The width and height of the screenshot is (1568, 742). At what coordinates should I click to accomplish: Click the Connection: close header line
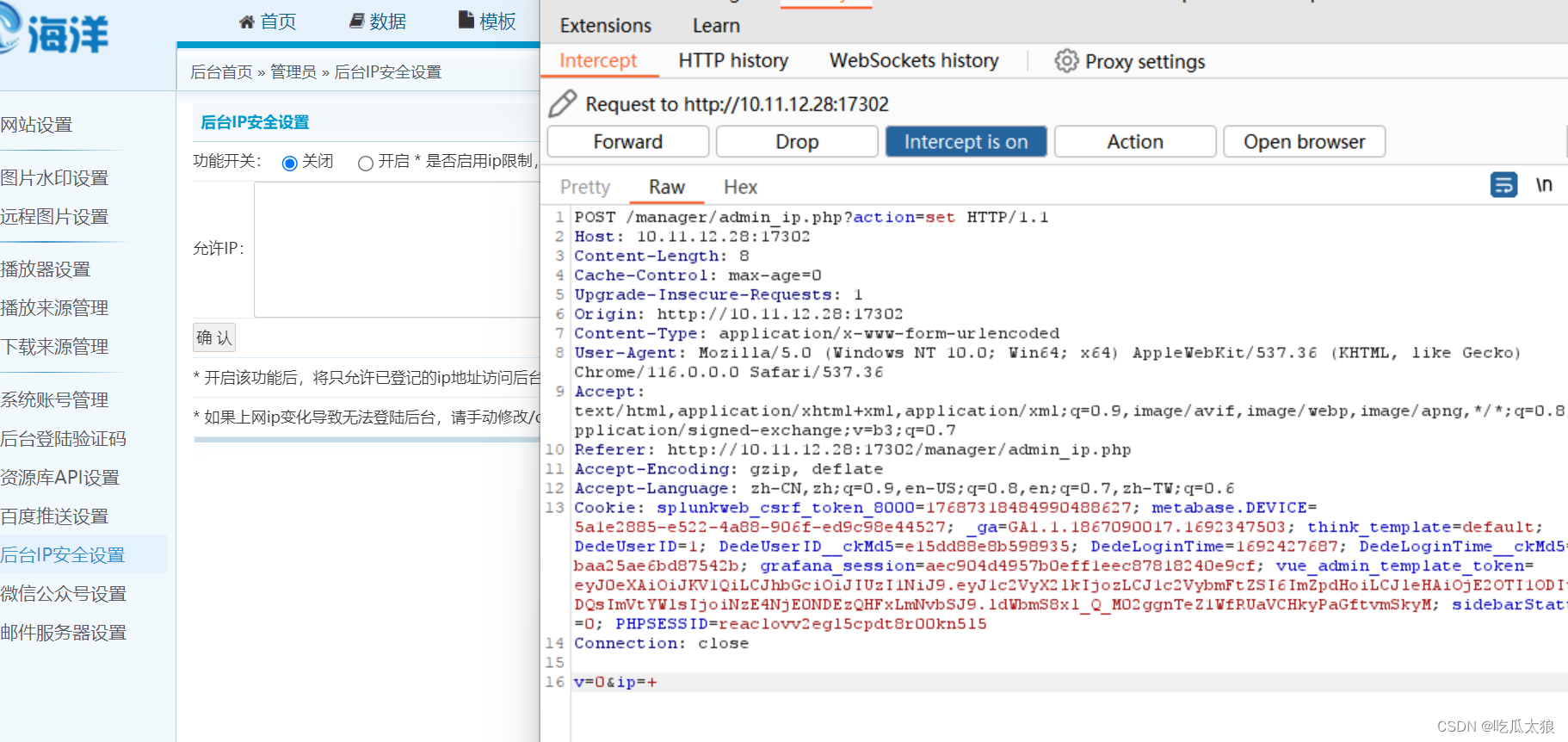(x=662, y=644)
